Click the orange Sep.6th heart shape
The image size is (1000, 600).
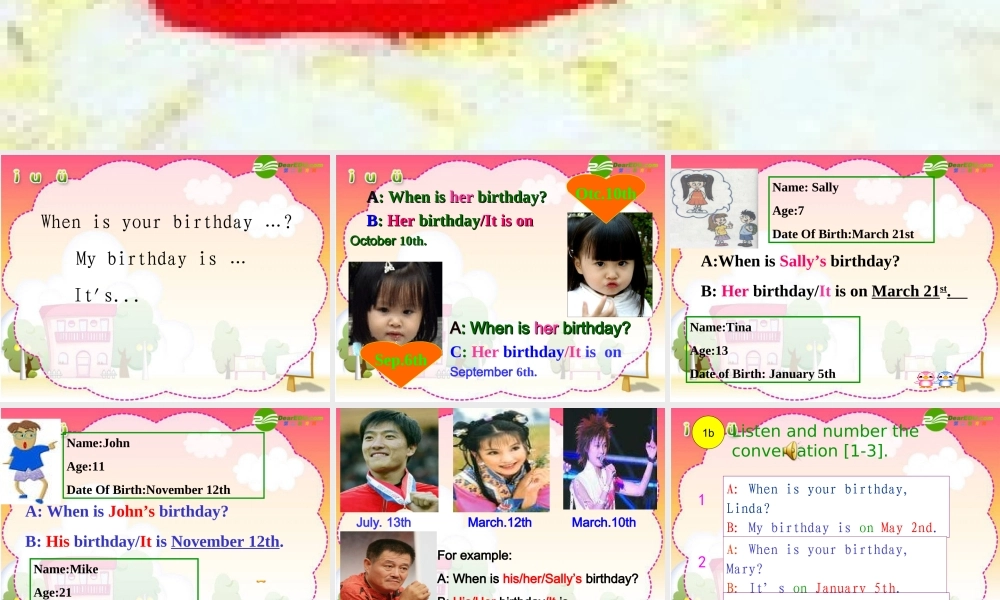click(401, 362)
